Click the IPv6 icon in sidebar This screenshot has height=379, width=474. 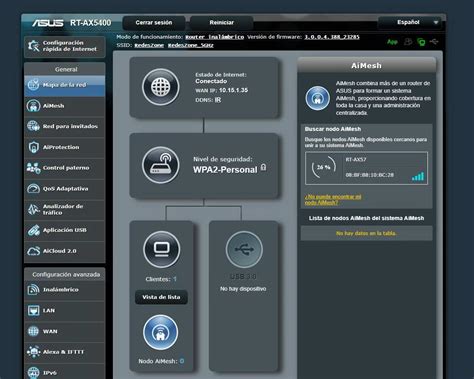pyautogui.click(x=34, y=373)
